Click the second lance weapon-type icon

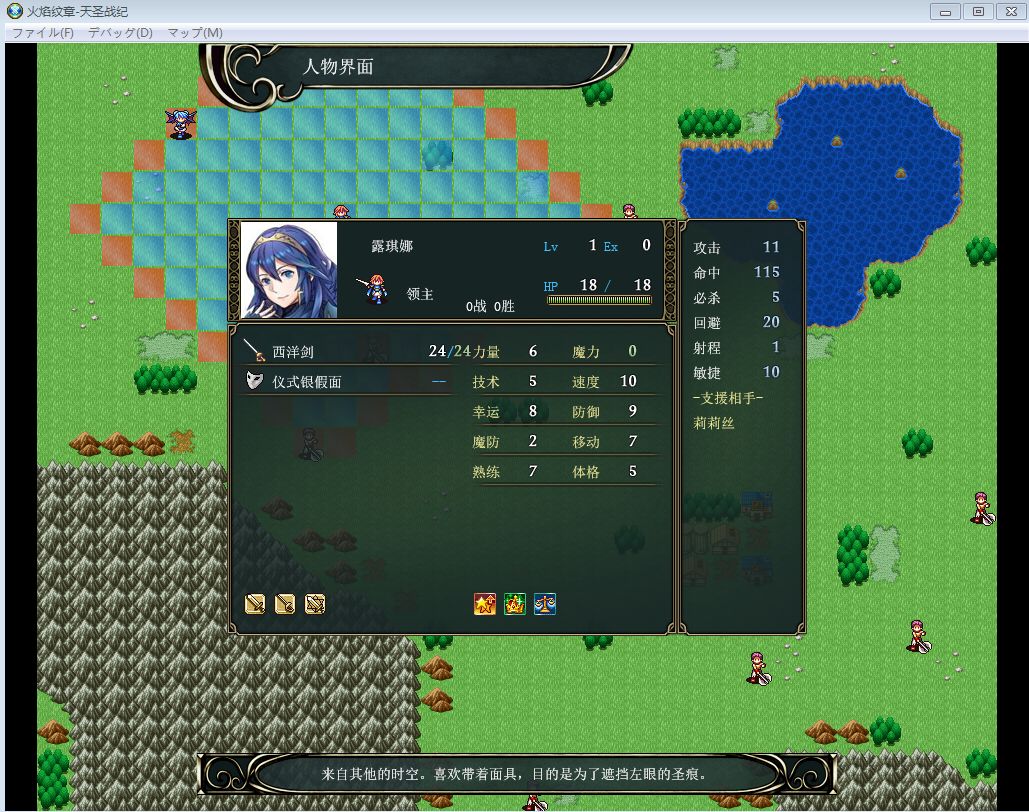(x=285, y=604)
